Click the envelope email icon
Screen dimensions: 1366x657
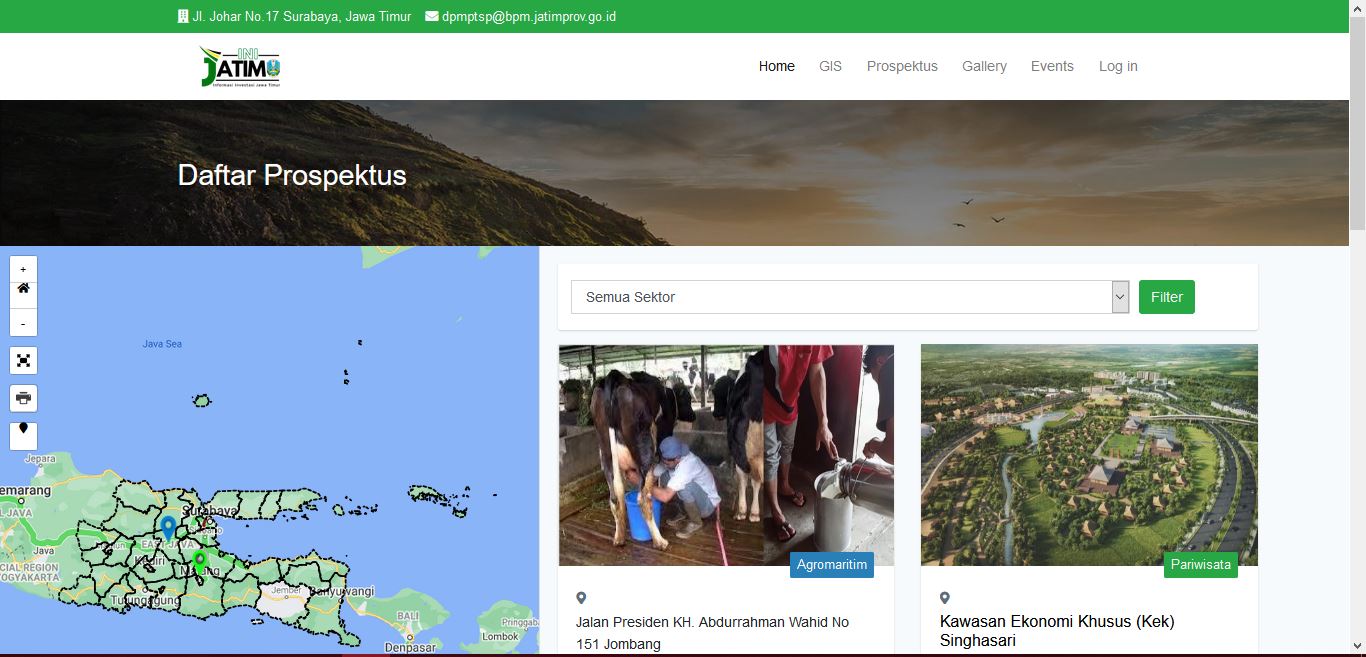tap(431, 16)
